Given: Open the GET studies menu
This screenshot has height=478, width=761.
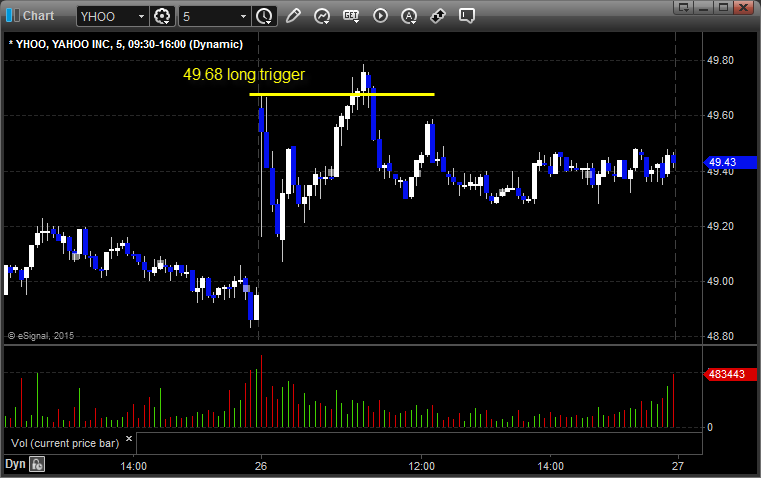Looking at the screenshot, I should click(x=351, y=16).
